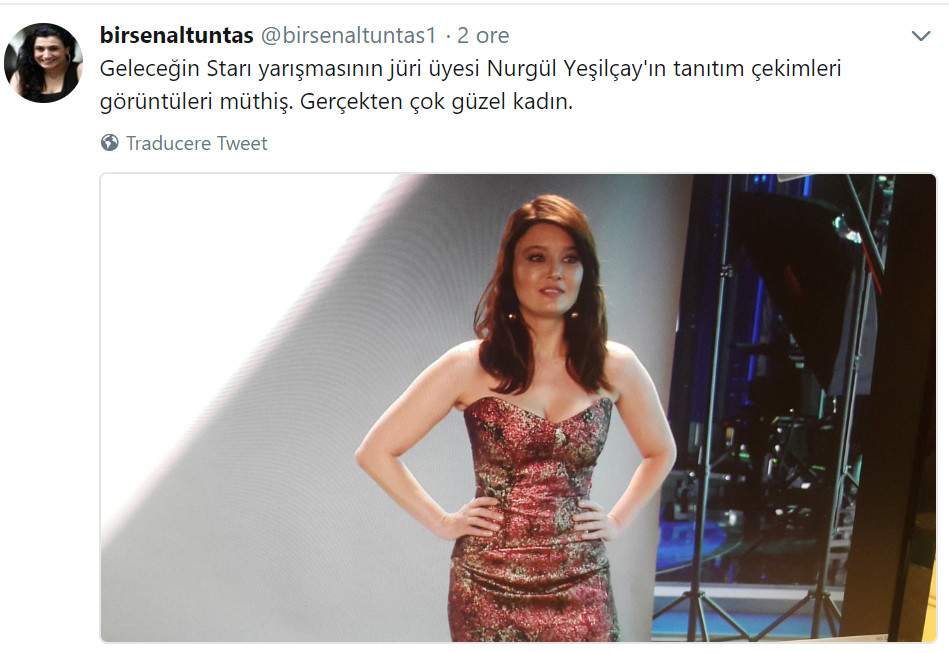
Task: Click the tweet's first line starting Geleceğin Starı
Action: (470, 69)
